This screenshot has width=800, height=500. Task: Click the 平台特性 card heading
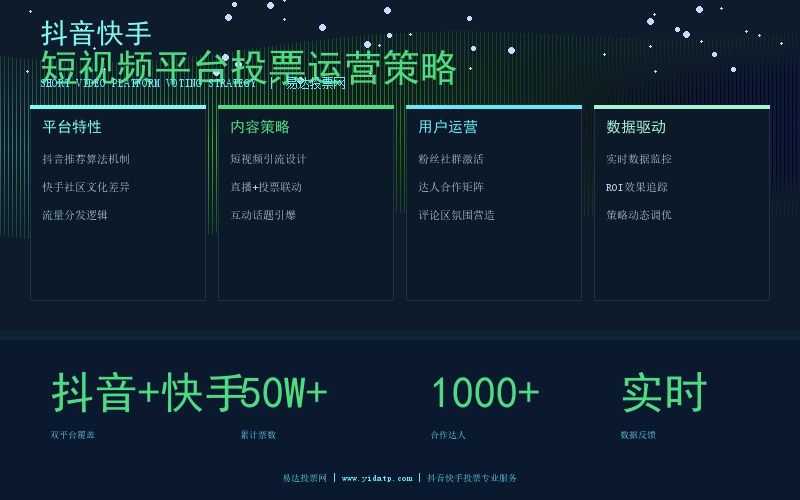click(72, 127)
